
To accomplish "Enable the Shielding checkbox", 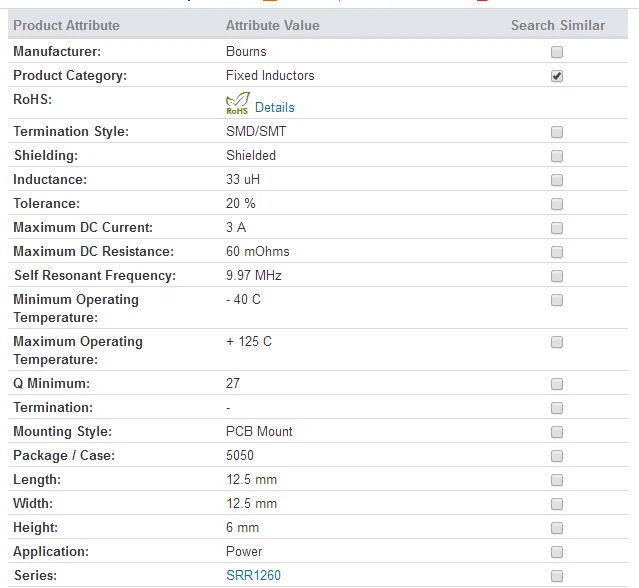I will (x=557, y=156).
